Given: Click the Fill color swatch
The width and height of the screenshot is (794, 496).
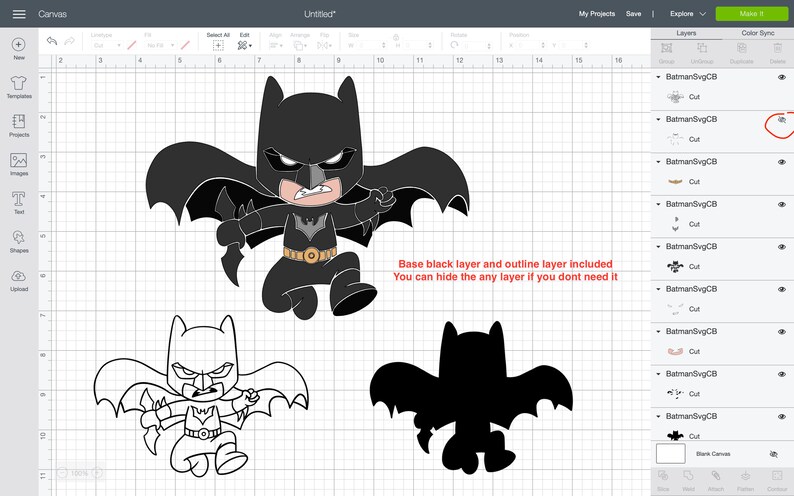Looking at the screenshot, I should (185, 46).
